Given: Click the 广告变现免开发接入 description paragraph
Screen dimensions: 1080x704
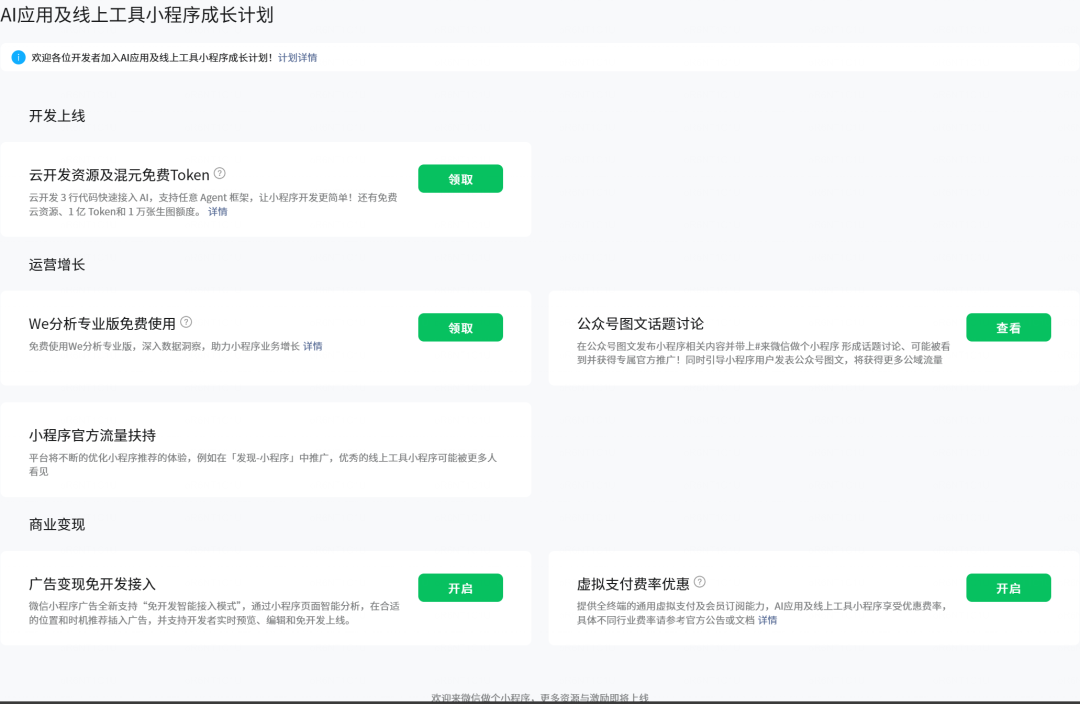Looking at the screenshot, I should tap(214, 613).
